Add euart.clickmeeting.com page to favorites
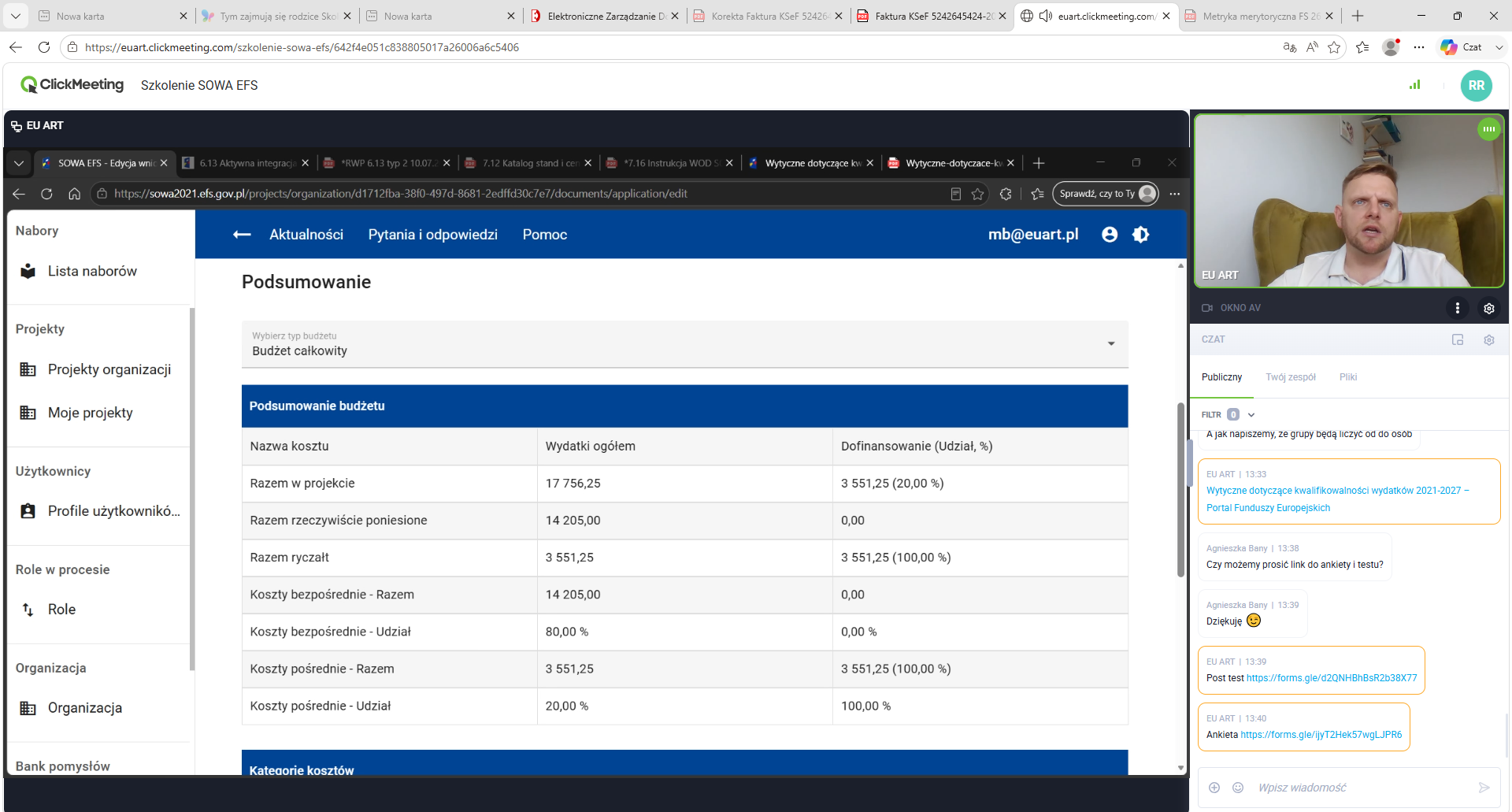Image resolution: width=1512 pixels, height=812 pixels. click(1334, 47)
